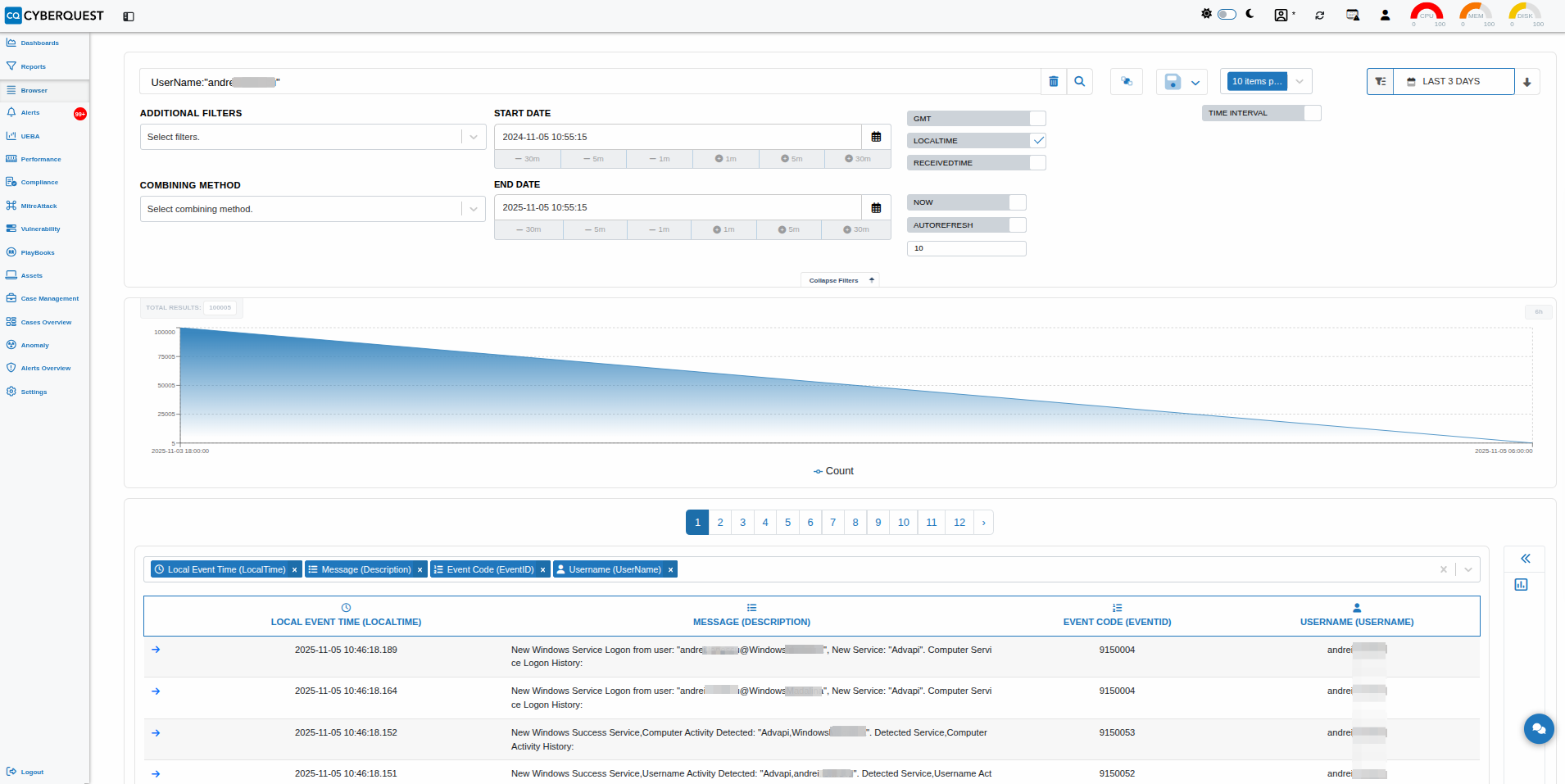Enable the AUTOREFRESH checkbox
Viewport: 1565px width, 784px height.
click(1017, 225)
